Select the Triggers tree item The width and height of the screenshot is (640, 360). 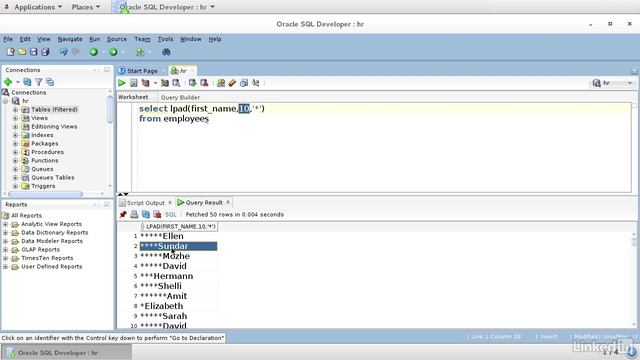pos(43,186)
